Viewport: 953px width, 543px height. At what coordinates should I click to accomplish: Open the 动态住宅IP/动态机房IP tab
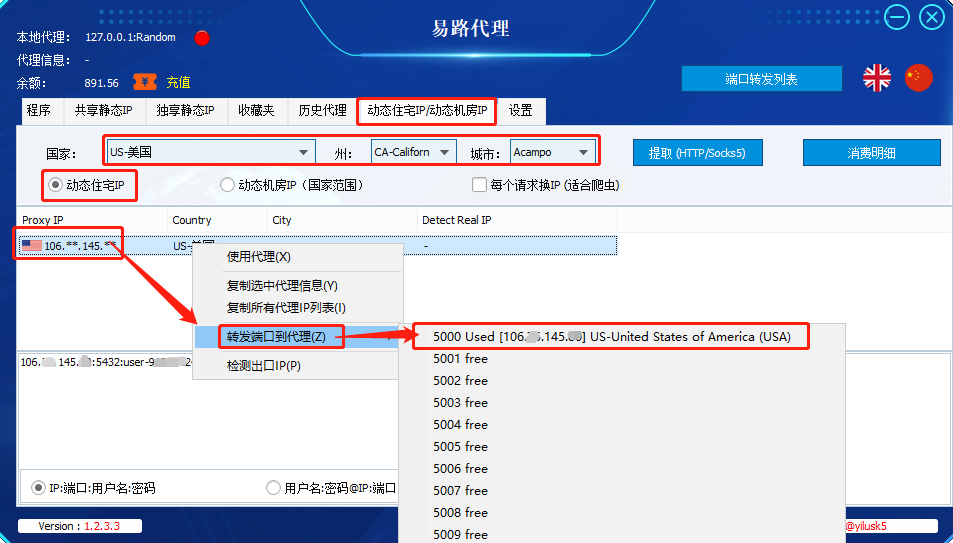[427, 111]
